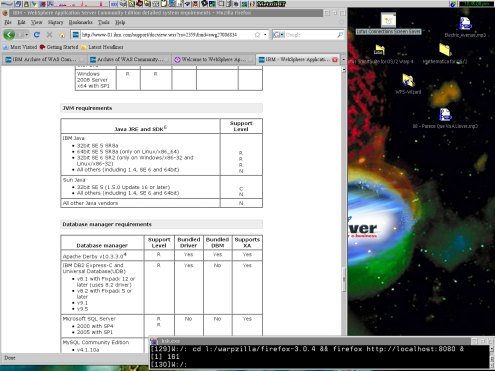Select the Lotus Connections Screen Saver icon

click(x=388, y=24)
